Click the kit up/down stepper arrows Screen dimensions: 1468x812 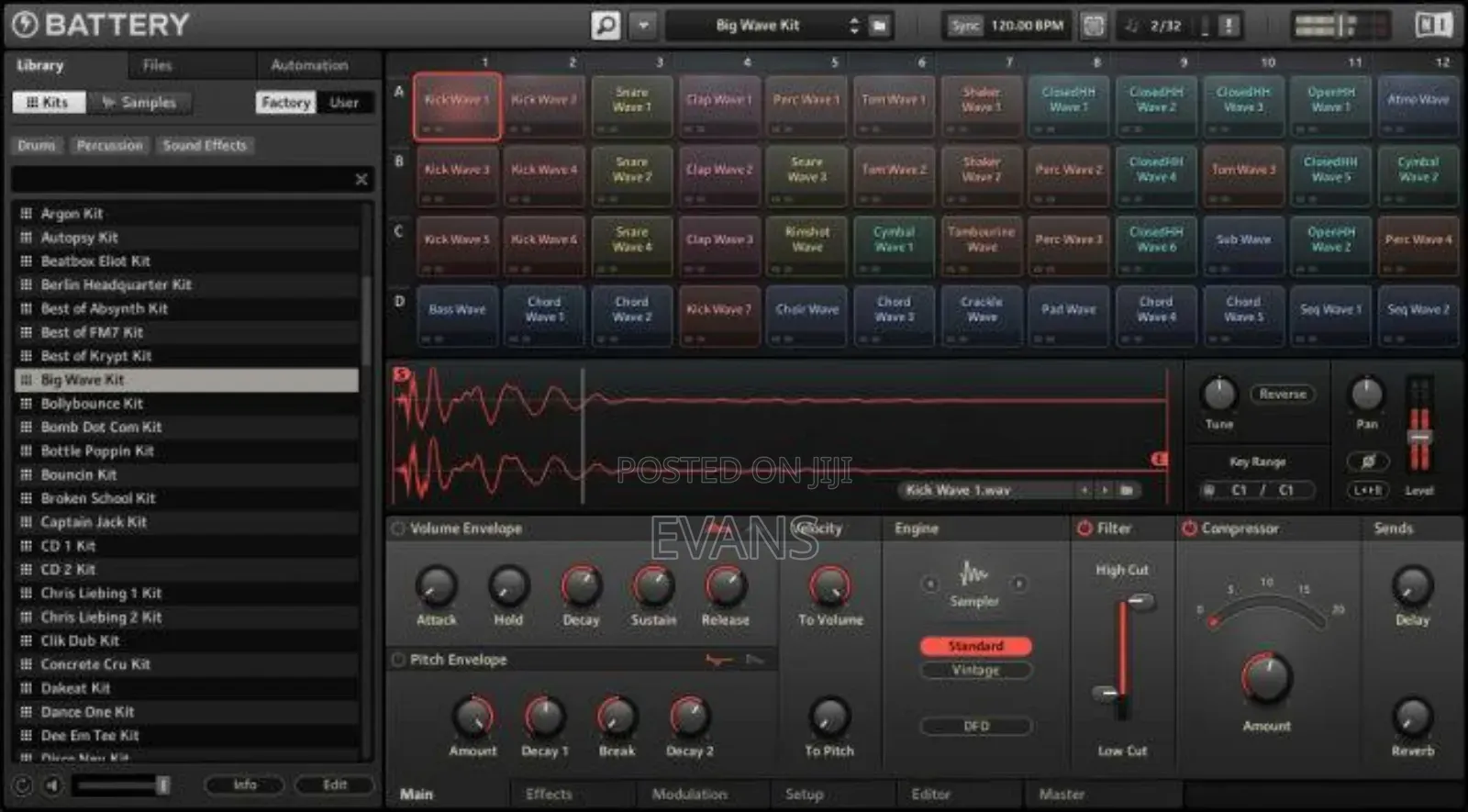tap(854, 26)
